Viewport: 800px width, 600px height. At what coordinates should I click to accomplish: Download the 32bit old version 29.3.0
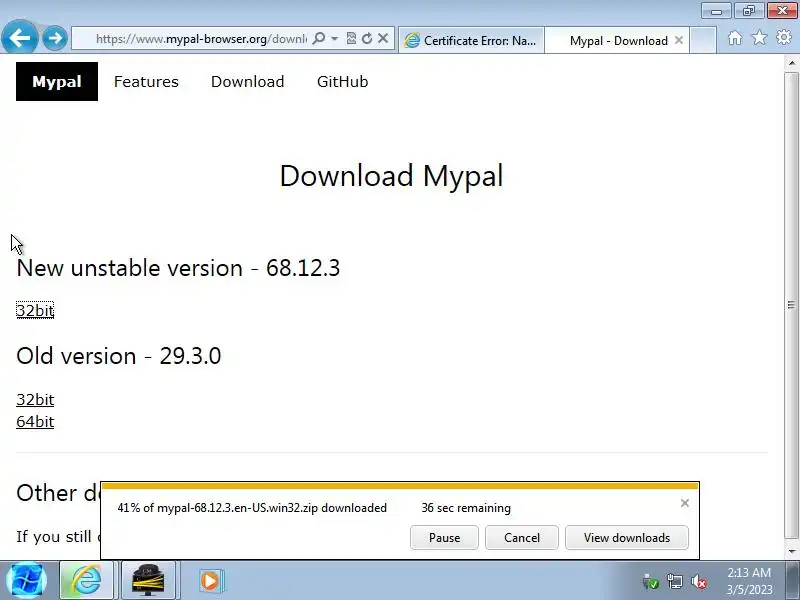35,399
